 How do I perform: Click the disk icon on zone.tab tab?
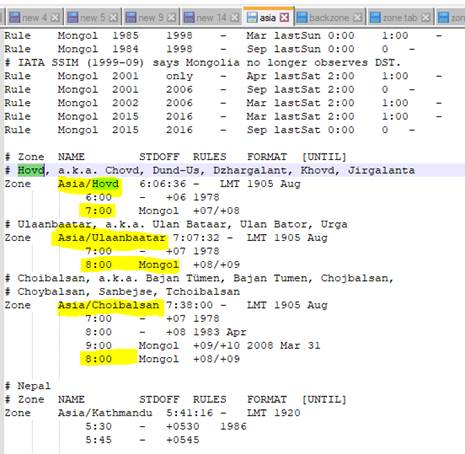(375, 17)
